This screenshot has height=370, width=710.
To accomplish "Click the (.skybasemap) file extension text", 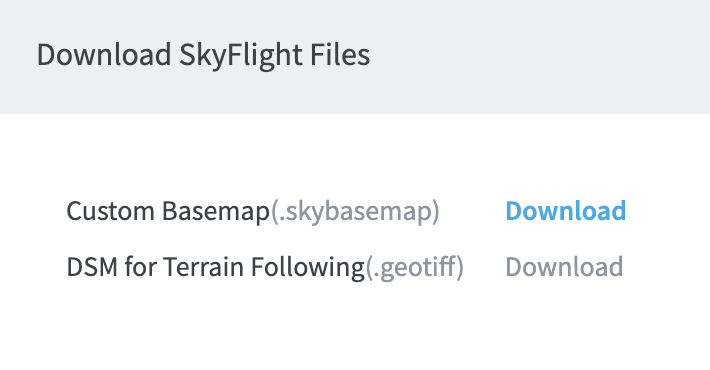I will tap(355, 211).
